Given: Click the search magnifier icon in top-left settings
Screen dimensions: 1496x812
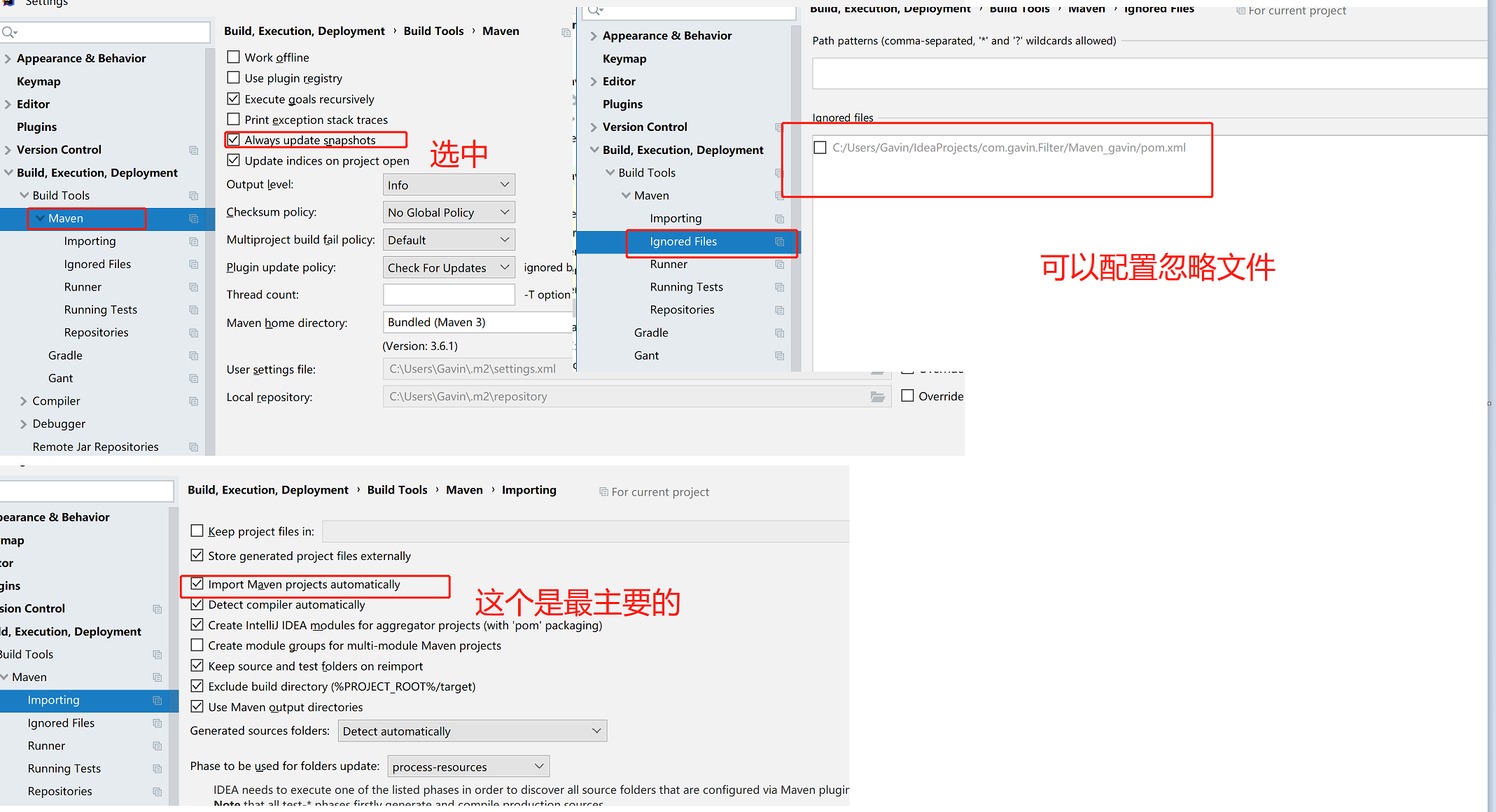Looking at the screenshot, I should click(8, 32).
